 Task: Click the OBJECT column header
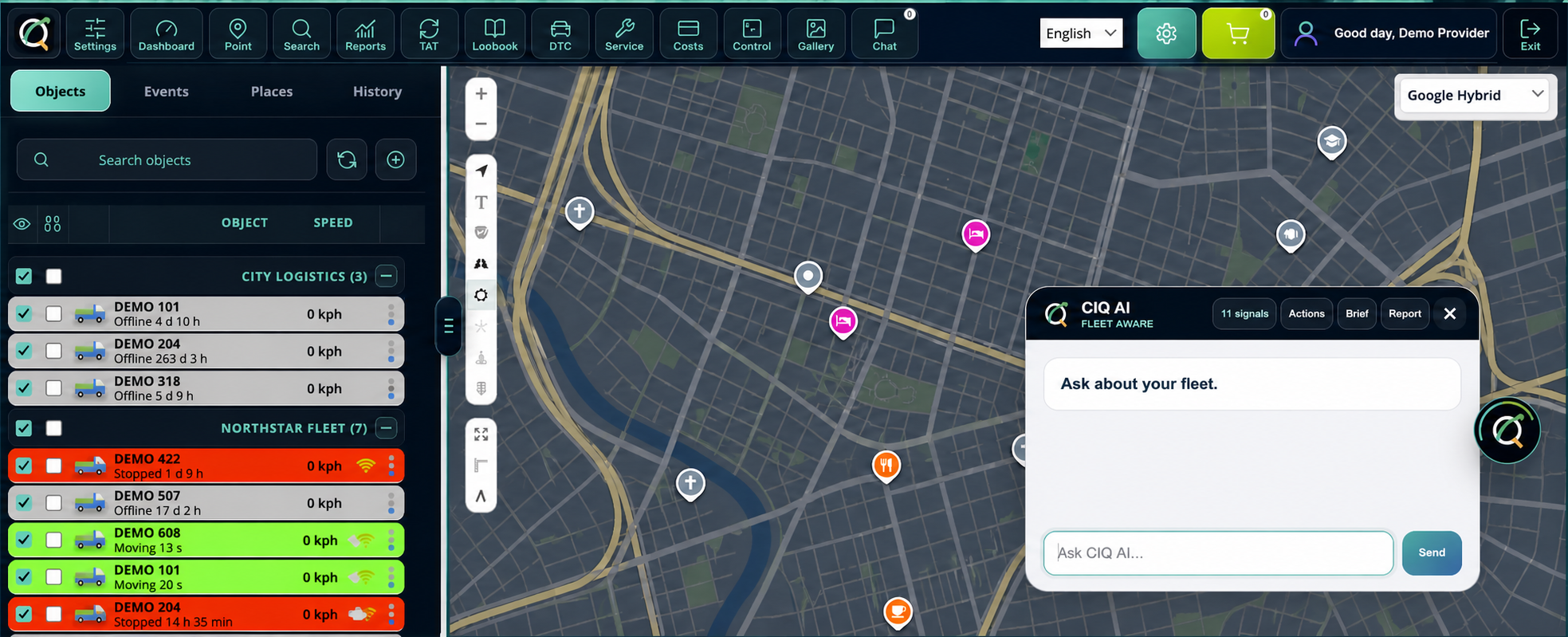click(x=245, y=222)
